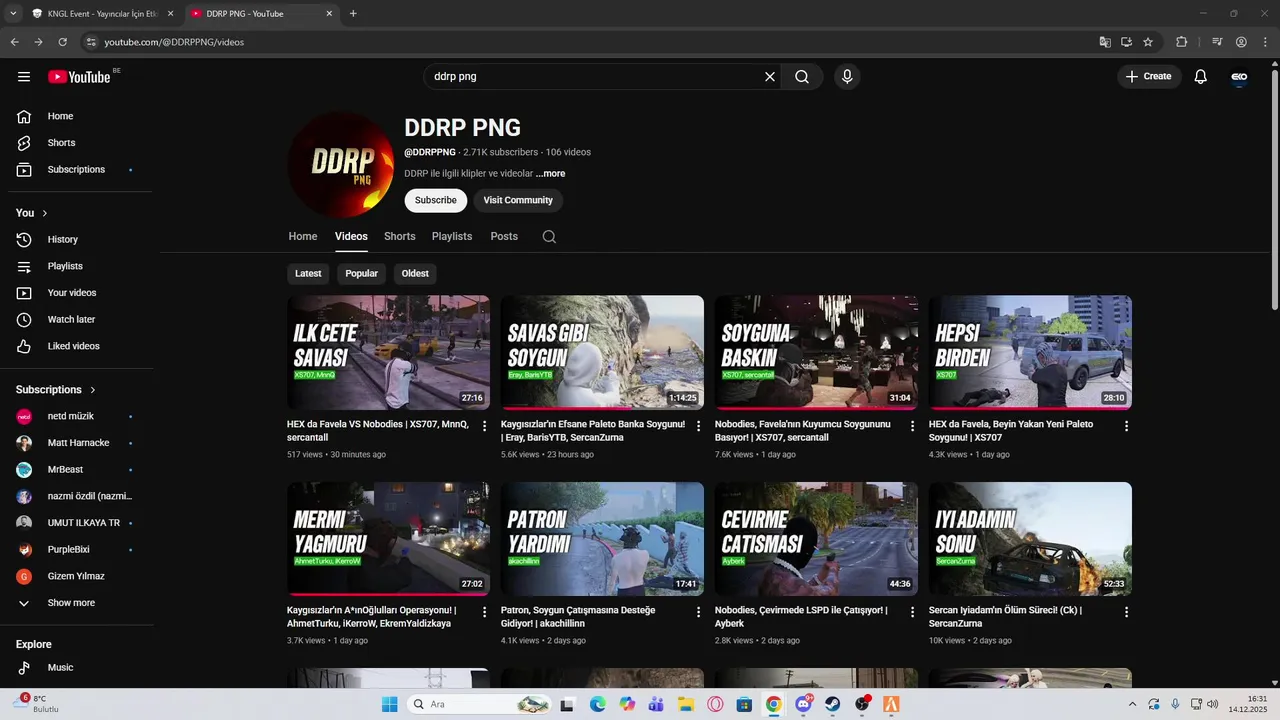Viewport: 1280px width, 720px height.
Task: Open more options for HEX da Favela VS Nobodies
Action: (485, 426)
